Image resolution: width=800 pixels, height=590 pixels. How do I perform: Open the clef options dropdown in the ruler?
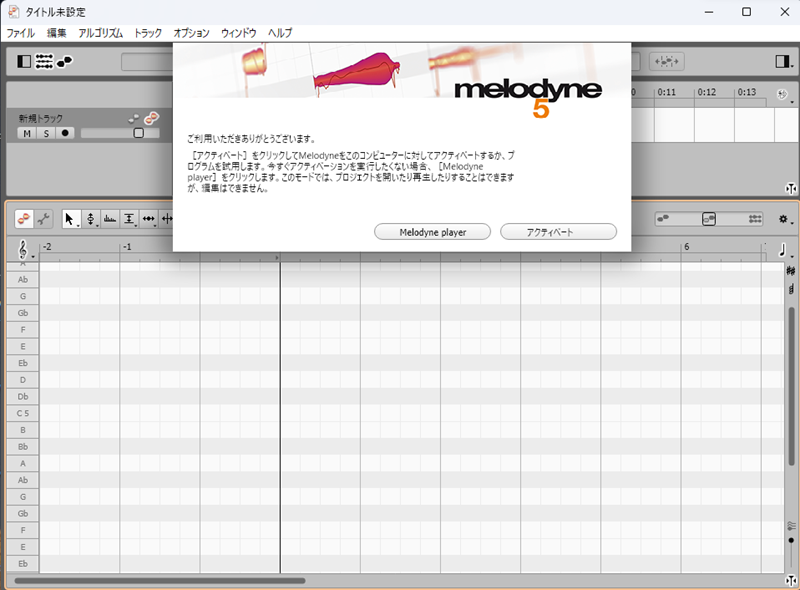click(24, 250)
